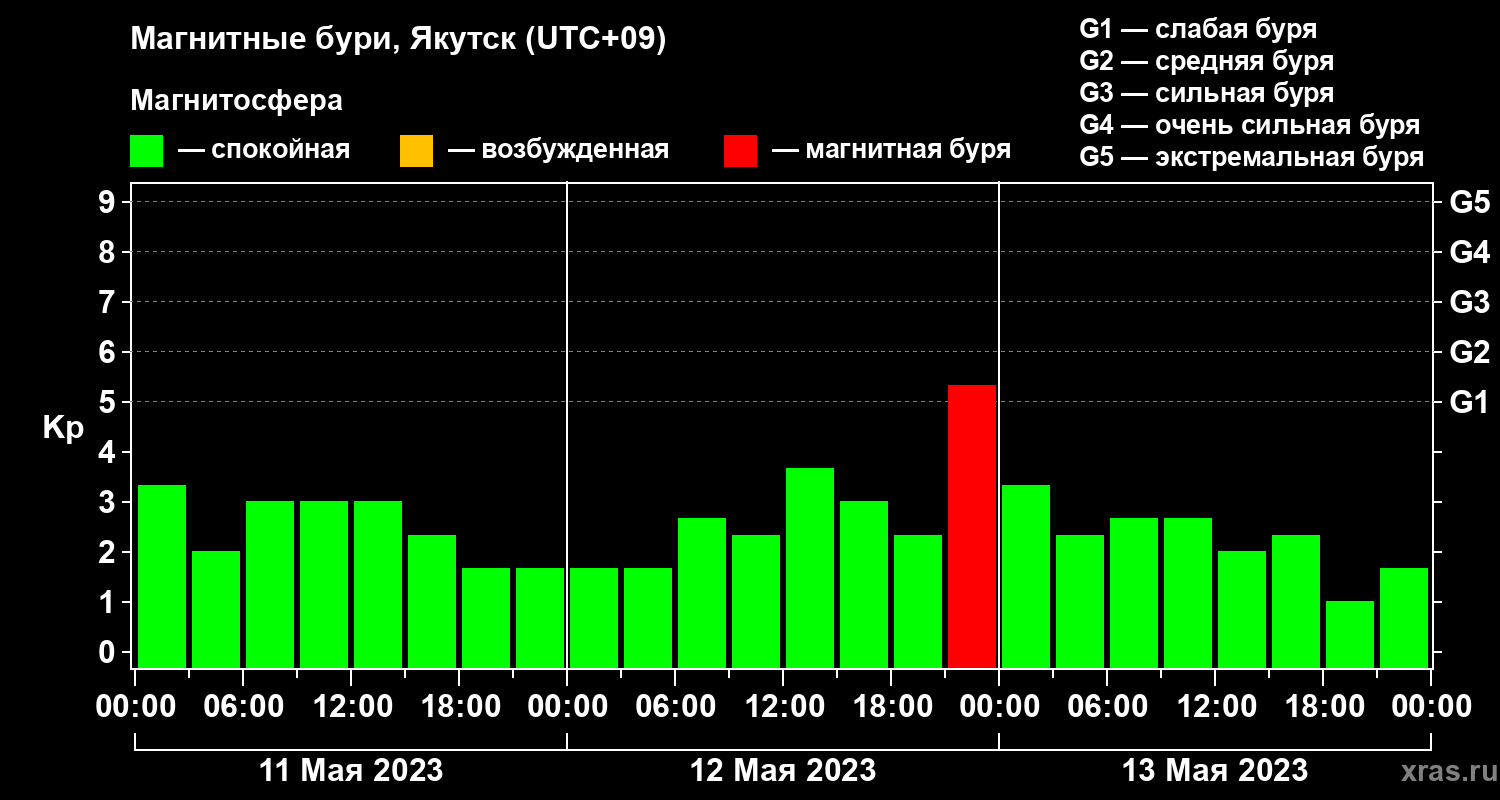Click the 'G2 — средняя буря' description
The image size is (1500, 800).
coord(1206,61)
